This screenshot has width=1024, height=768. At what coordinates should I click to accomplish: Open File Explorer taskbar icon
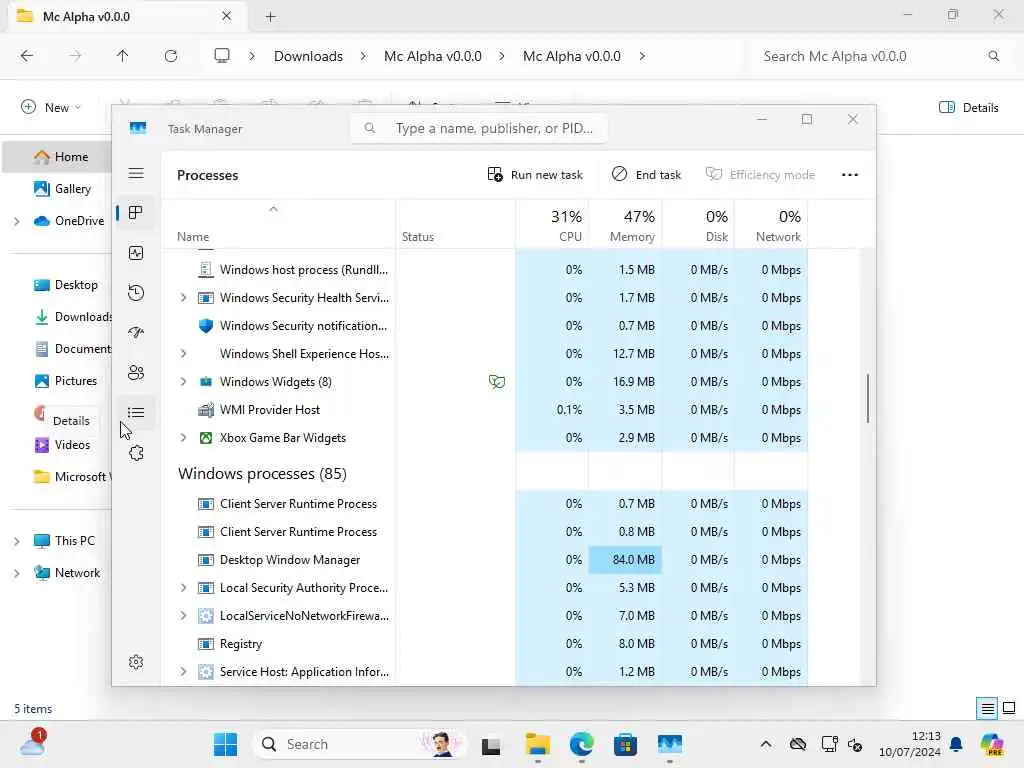pos(537,744)
